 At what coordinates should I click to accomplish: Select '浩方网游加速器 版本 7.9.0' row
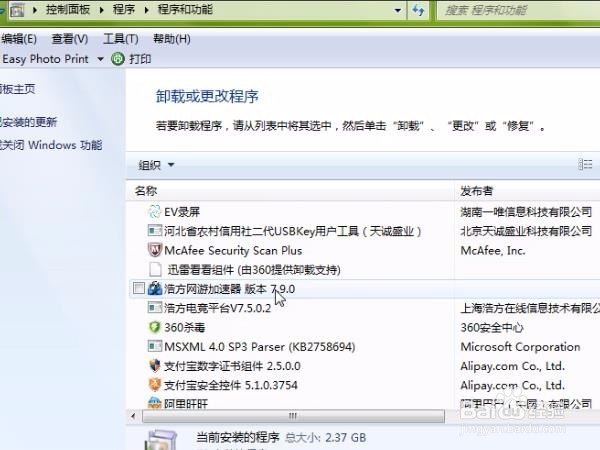tap(230, 289)
